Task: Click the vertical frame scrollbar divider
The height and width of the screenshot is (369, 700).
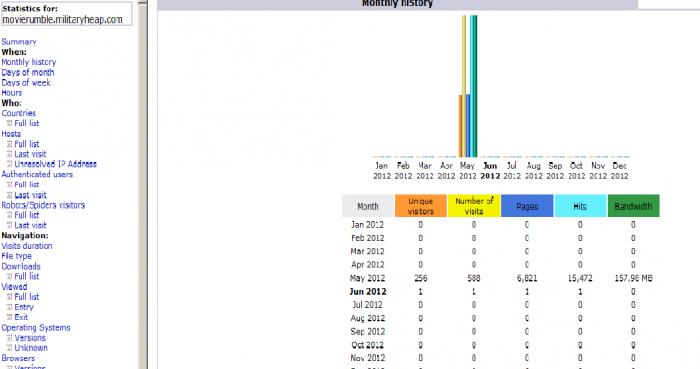Action: pyautogui.click(x=142, y=184)
